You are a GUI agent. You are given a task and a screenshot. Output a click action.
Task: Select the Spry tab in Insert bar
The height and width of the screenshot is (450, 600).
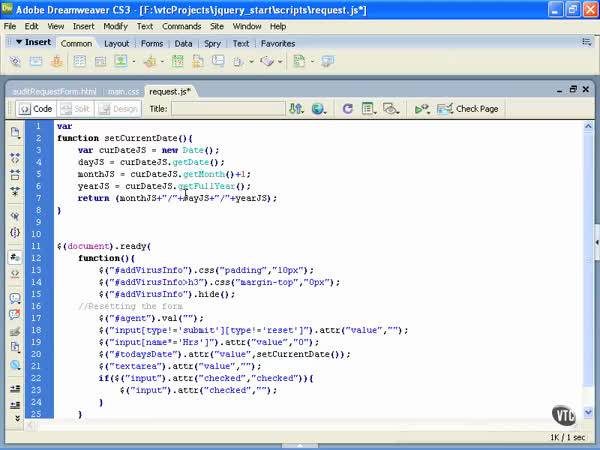212,44
